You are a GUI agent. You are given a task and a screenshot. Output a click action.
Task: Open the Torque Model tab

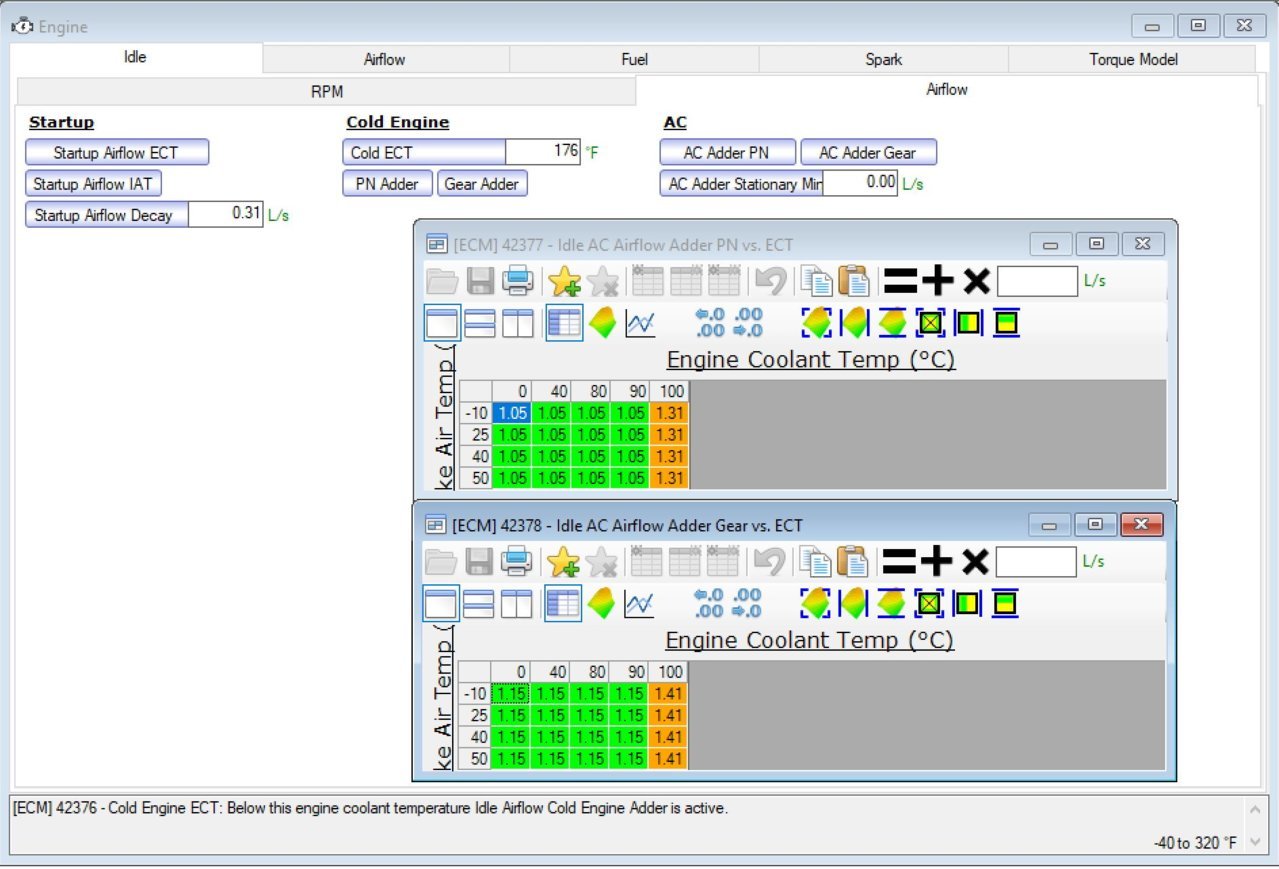pyautogui.click(x=1133, y=59)
